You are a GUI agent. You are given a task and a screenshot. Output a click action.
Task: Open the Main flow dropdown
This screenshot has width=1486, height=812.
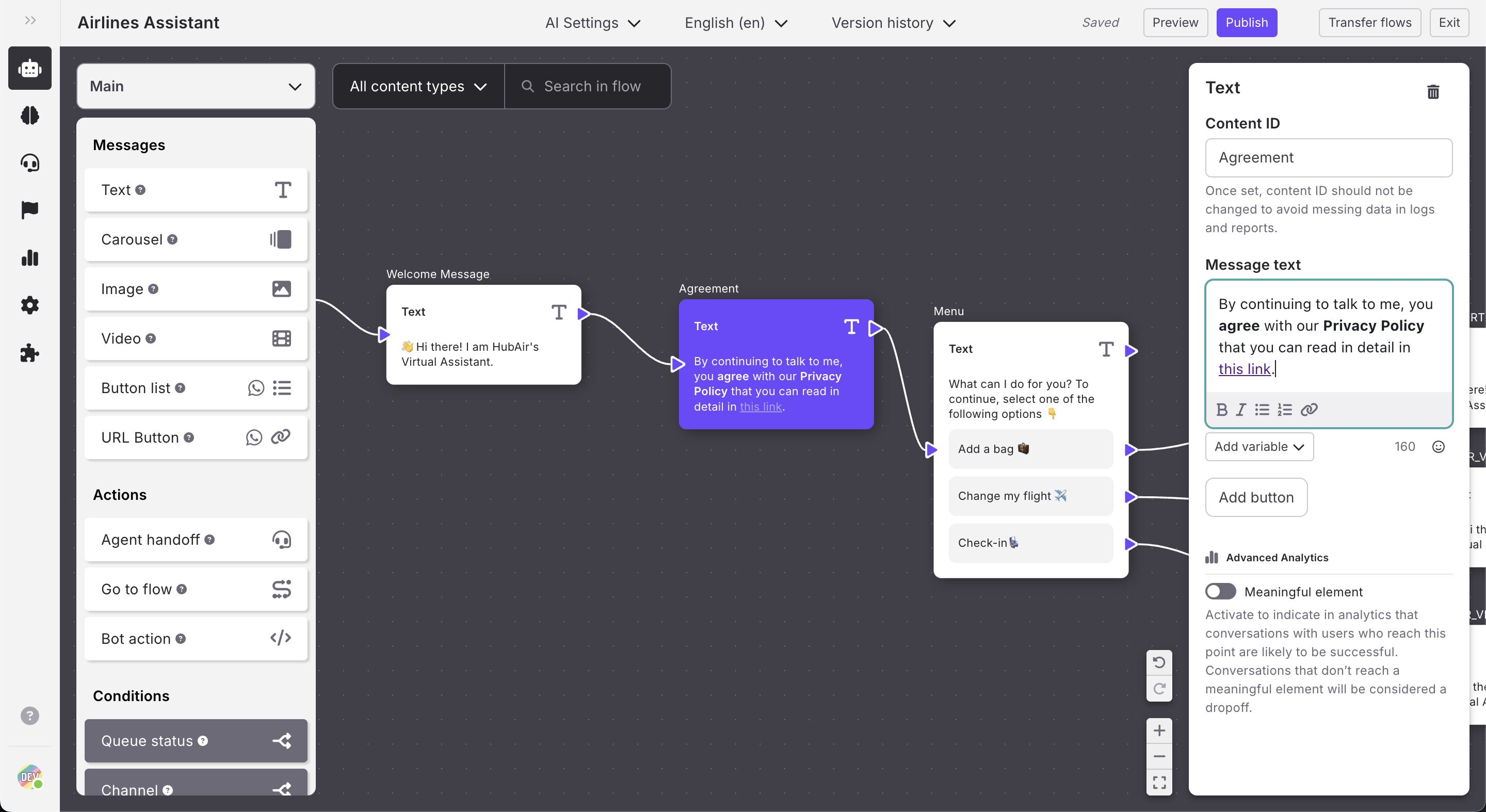click(196, 87)
